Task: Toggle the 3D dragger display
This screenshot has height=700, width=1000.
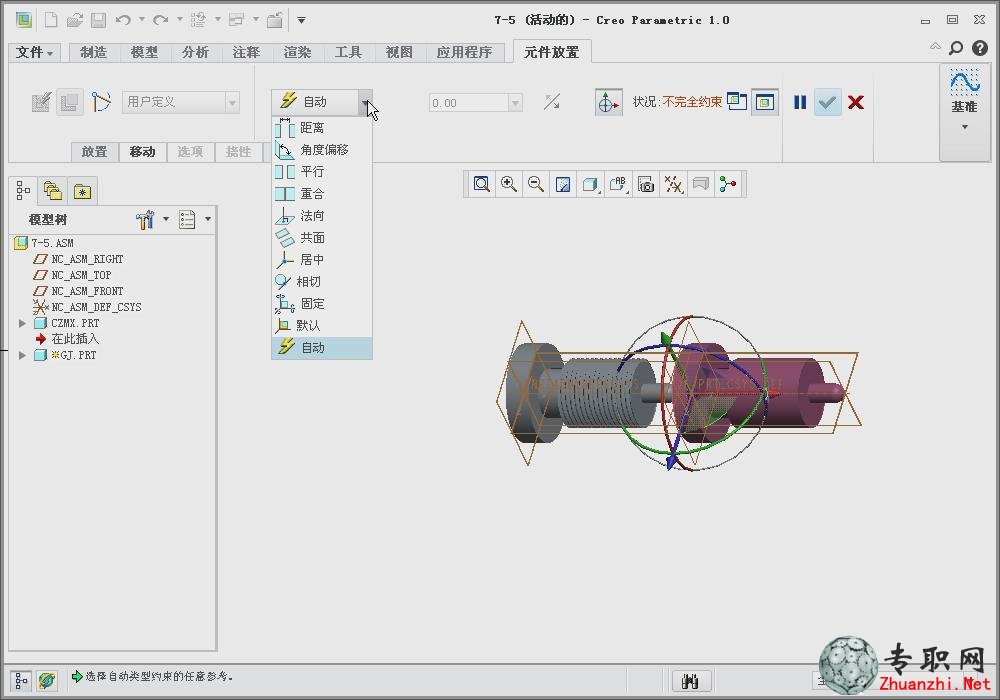Action: (608, 102)
